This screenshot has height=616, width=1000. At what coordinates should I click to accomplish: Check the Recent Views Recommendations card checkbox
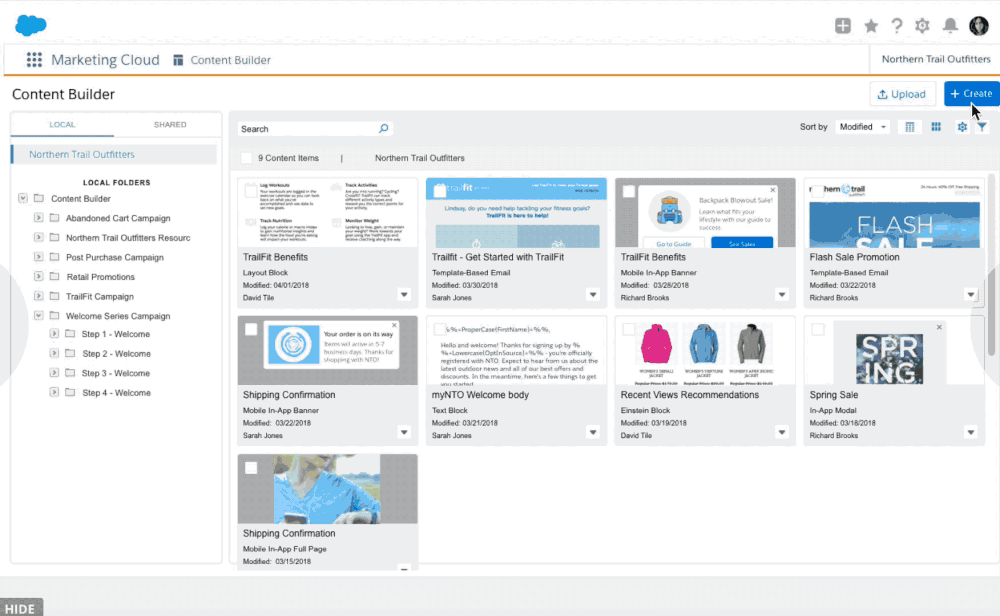click(x=629, y=329)
